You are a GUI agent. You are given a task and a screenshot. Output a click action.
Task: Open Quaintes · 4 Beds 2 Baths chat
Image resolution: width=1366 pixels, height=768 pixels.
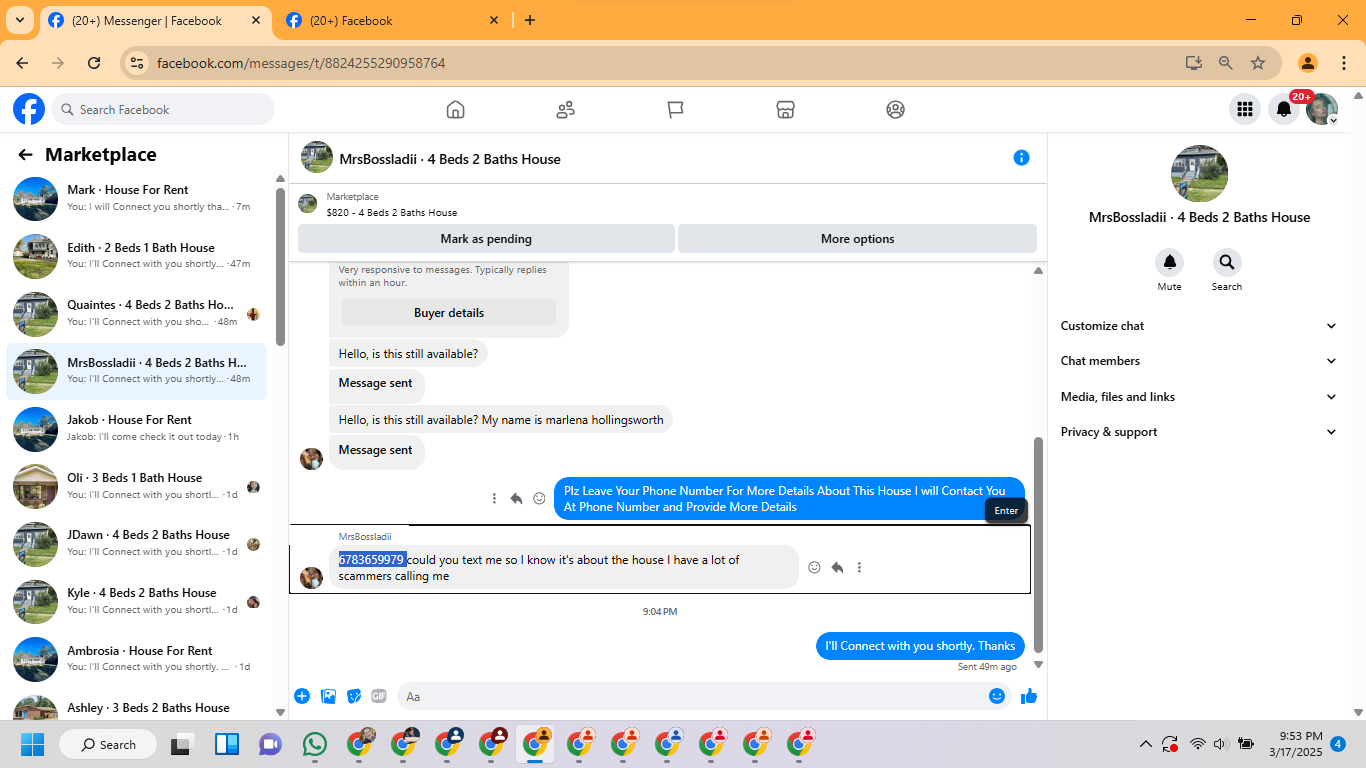137,313
